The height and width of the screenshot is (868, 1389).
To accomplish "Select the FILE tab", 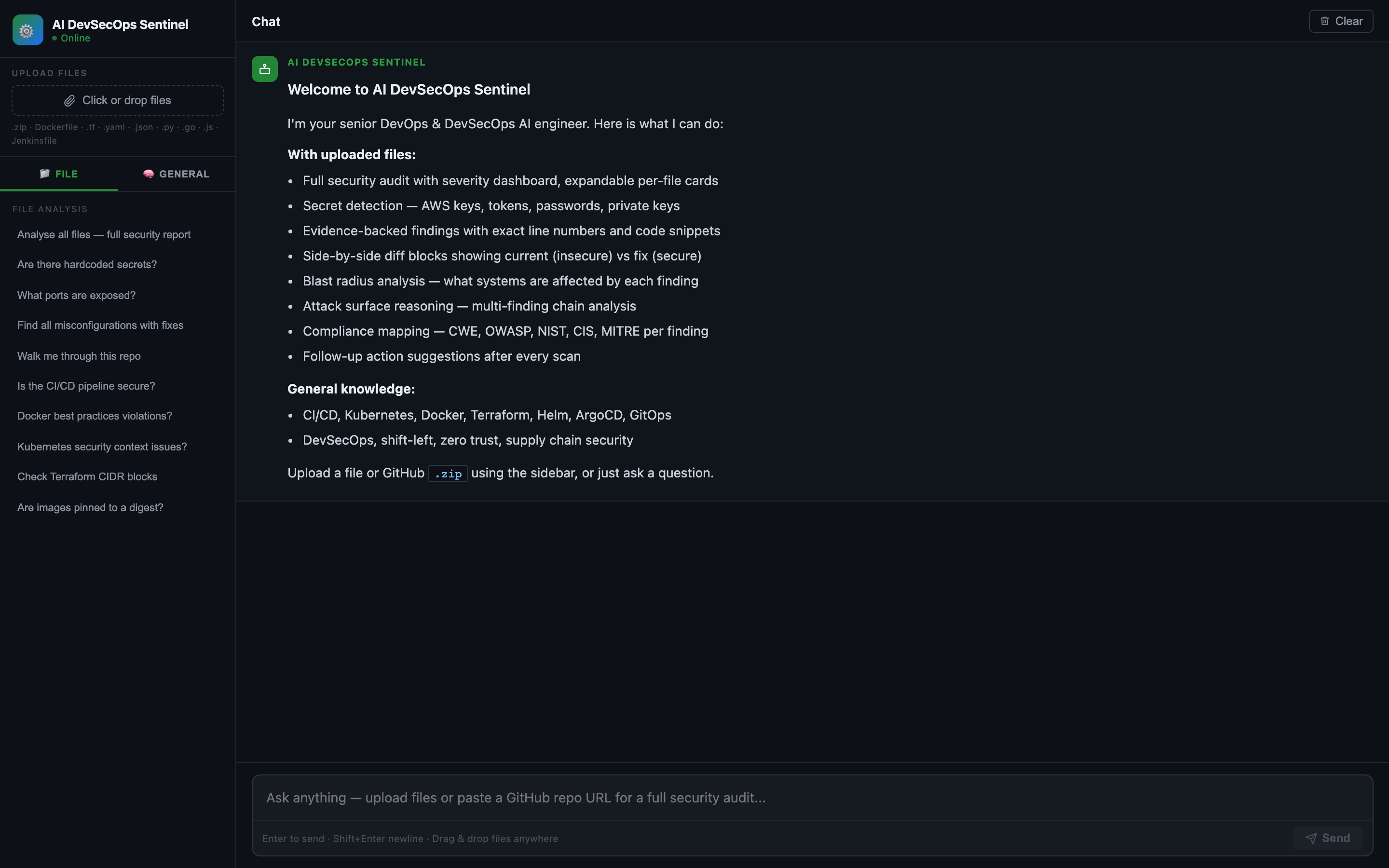I will point(58,174).
